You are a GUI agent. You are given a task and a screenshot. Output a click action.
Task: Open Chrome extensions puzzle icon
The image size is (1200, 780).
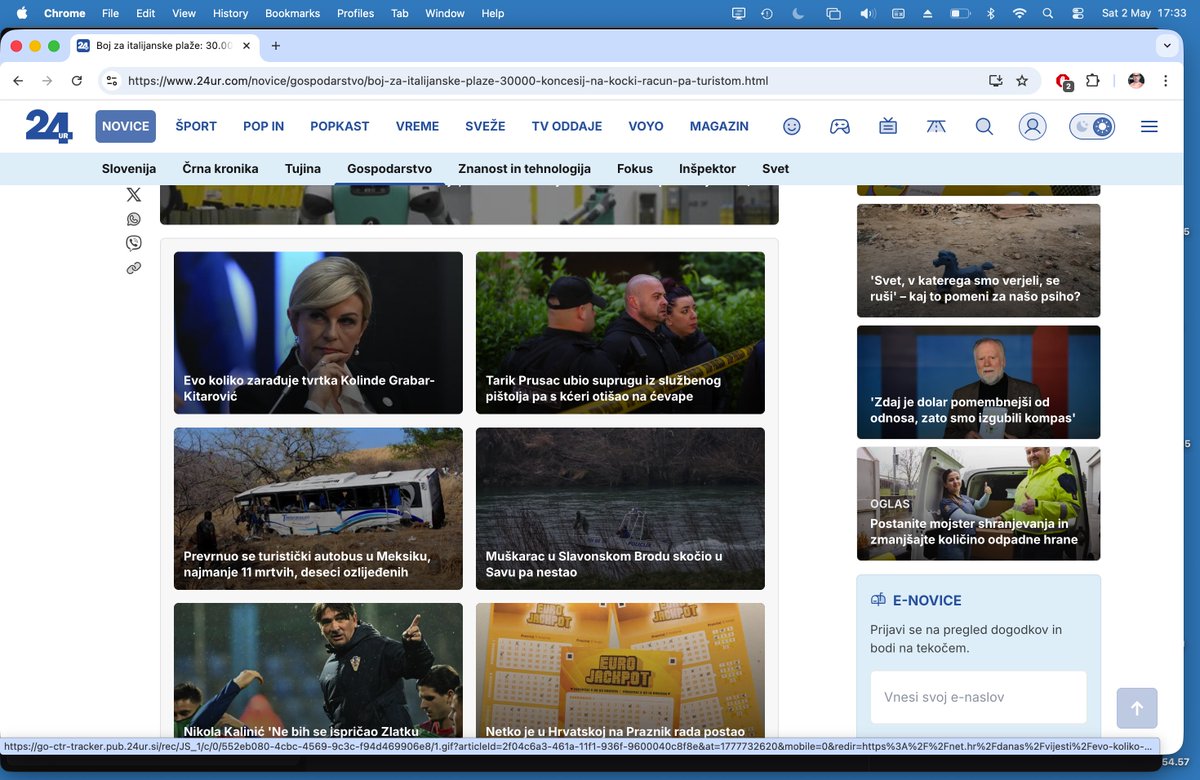(1092, 81)
